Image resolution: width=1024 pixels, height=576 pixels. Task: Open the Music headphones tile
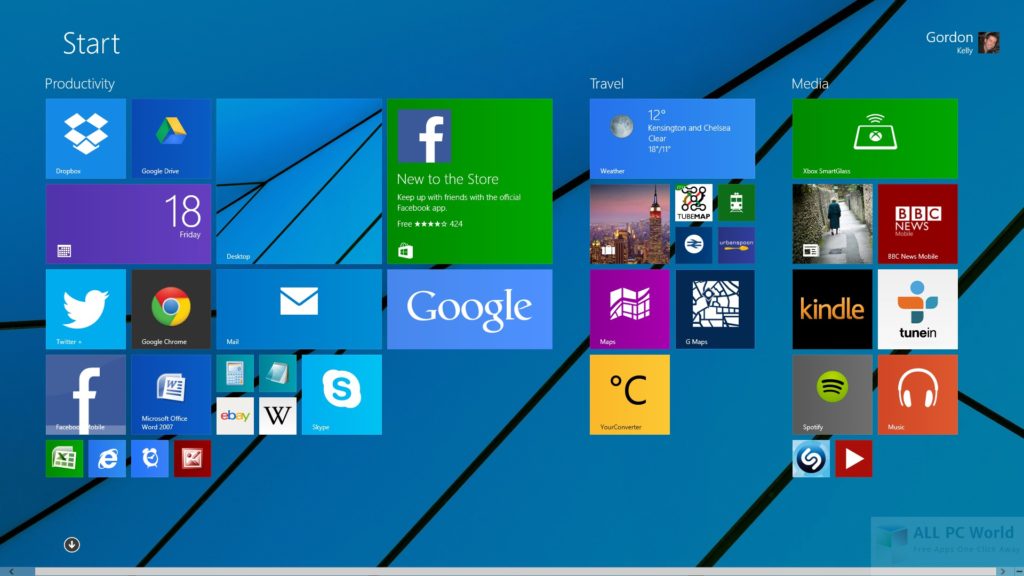tap(918, 394)
